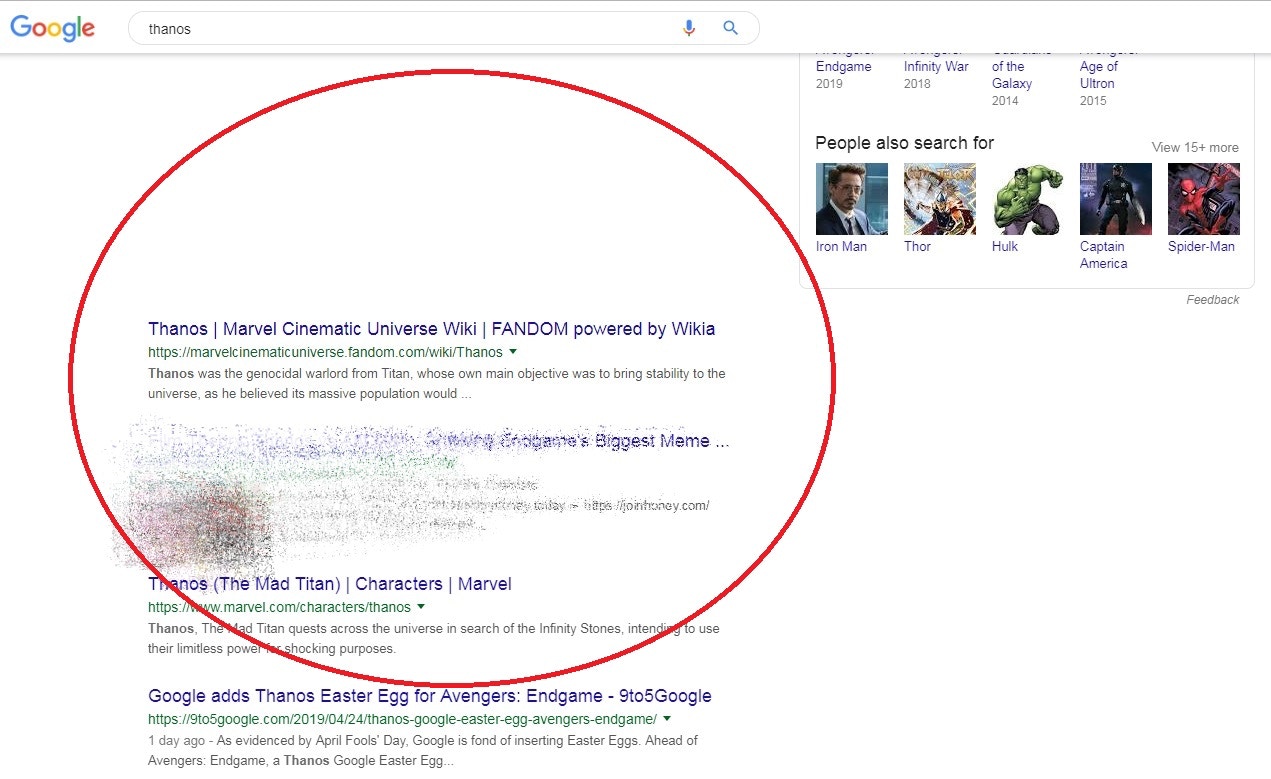Click the search box containing thanos
The height and width of the screenshot is (779, 1271).
400,29
